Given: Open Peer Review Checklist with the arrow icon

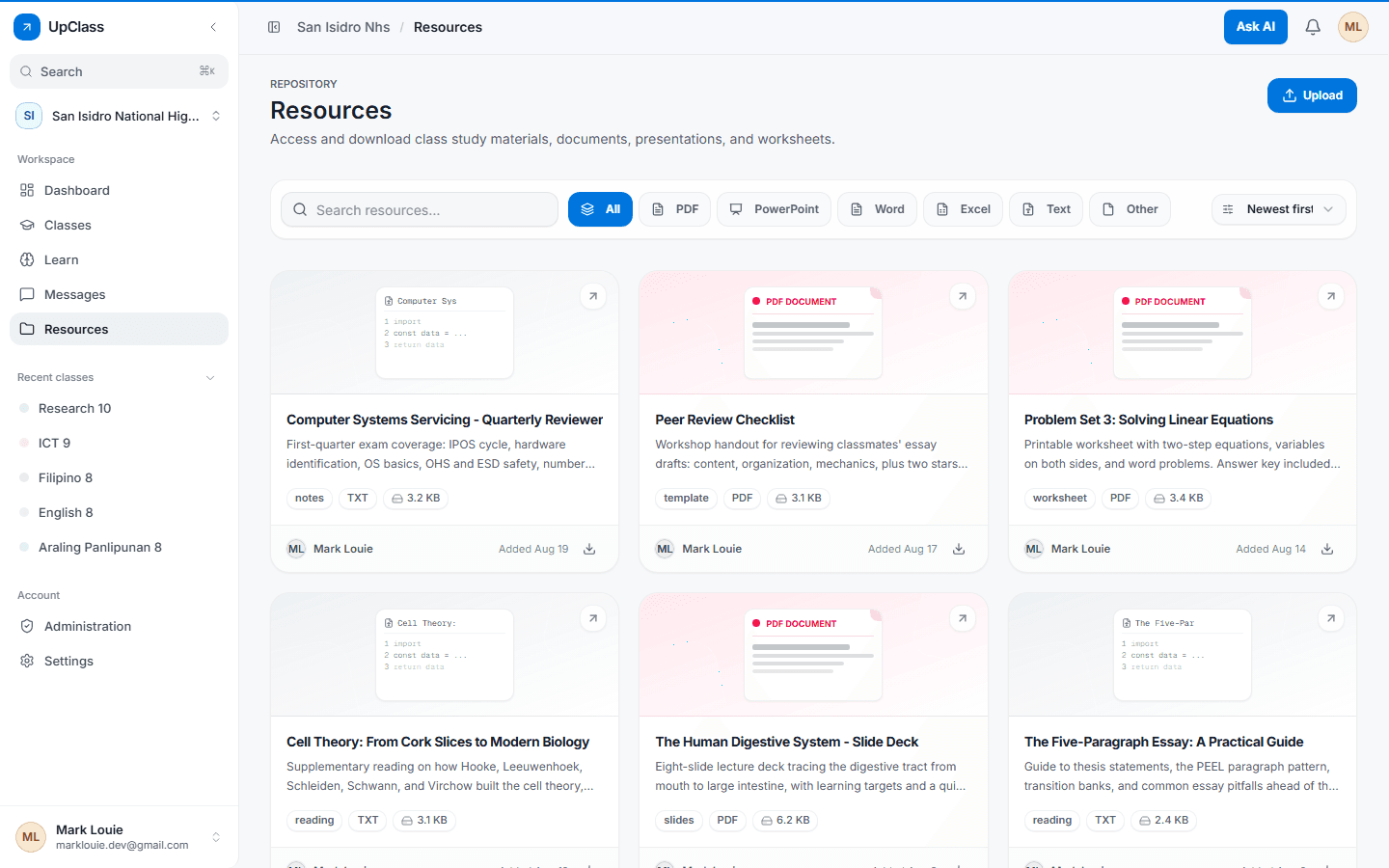Looking at the screenshot, I should click(x=963, y=296).
